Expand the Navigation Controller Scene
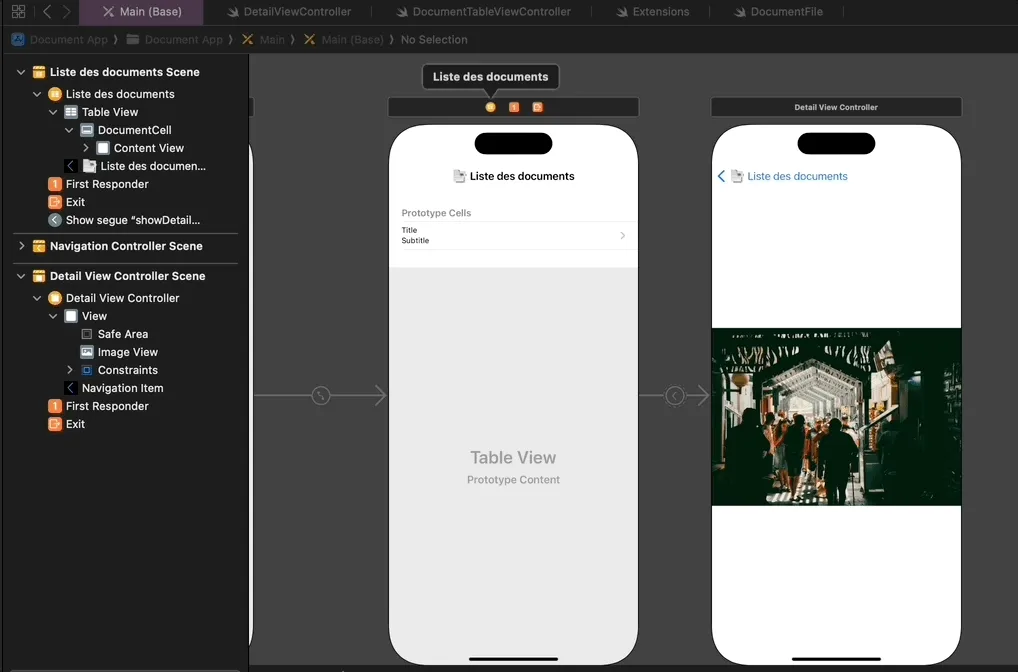 pyautogui.click(x=21, y=246)
